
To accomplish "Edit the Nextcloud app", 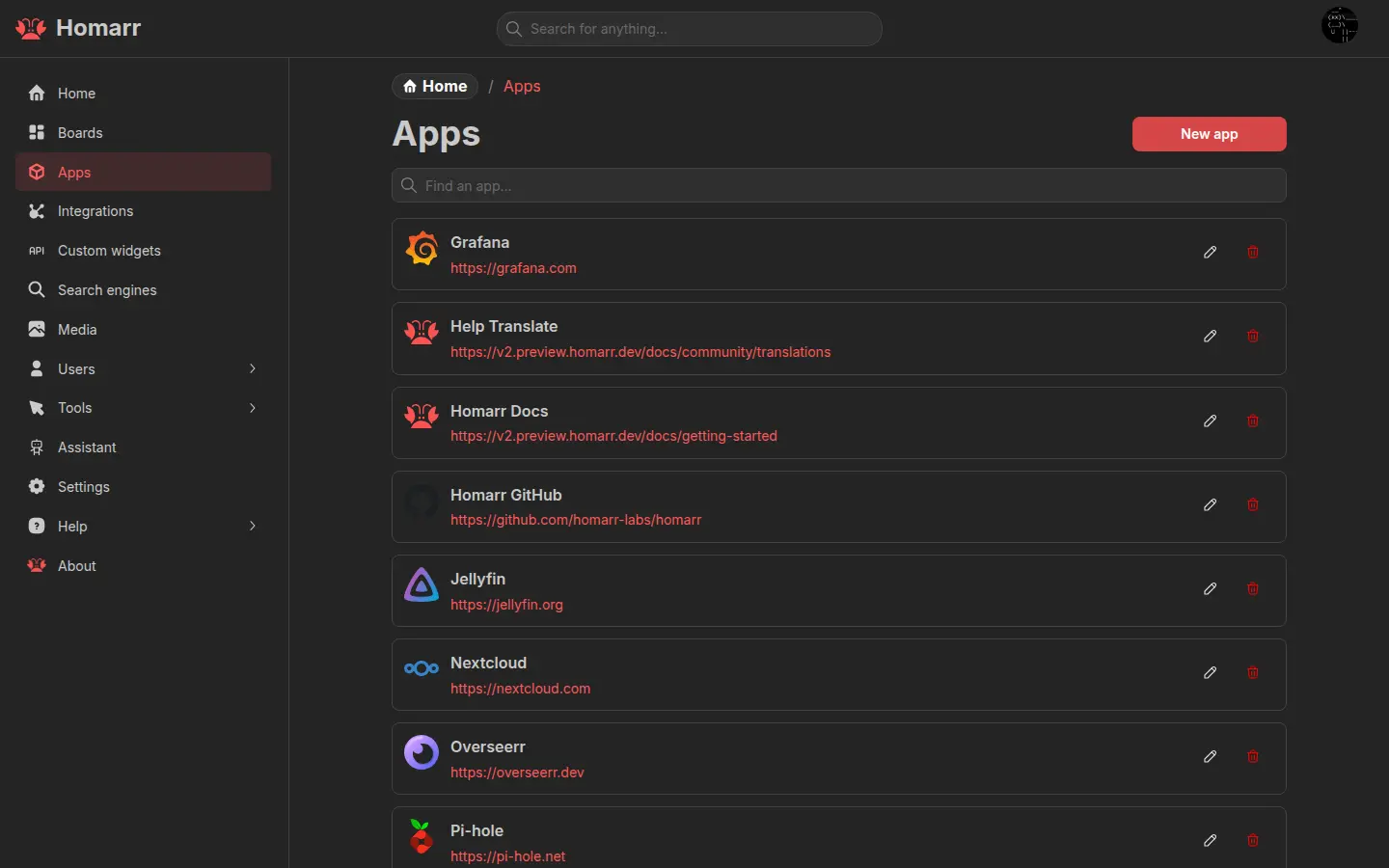I will (1211, 673).
